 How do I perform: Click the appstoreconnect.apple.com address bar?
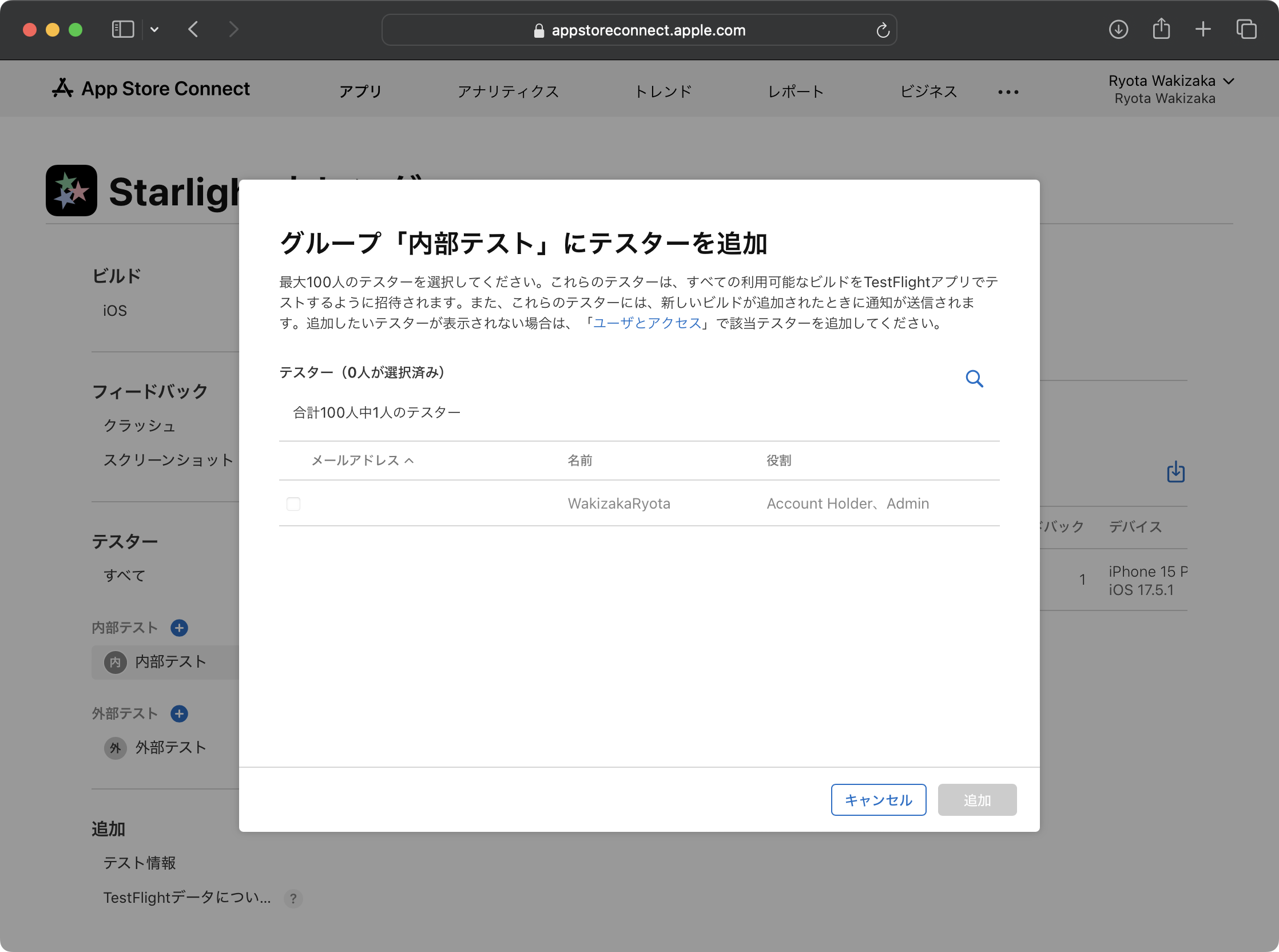click(638, 30)
